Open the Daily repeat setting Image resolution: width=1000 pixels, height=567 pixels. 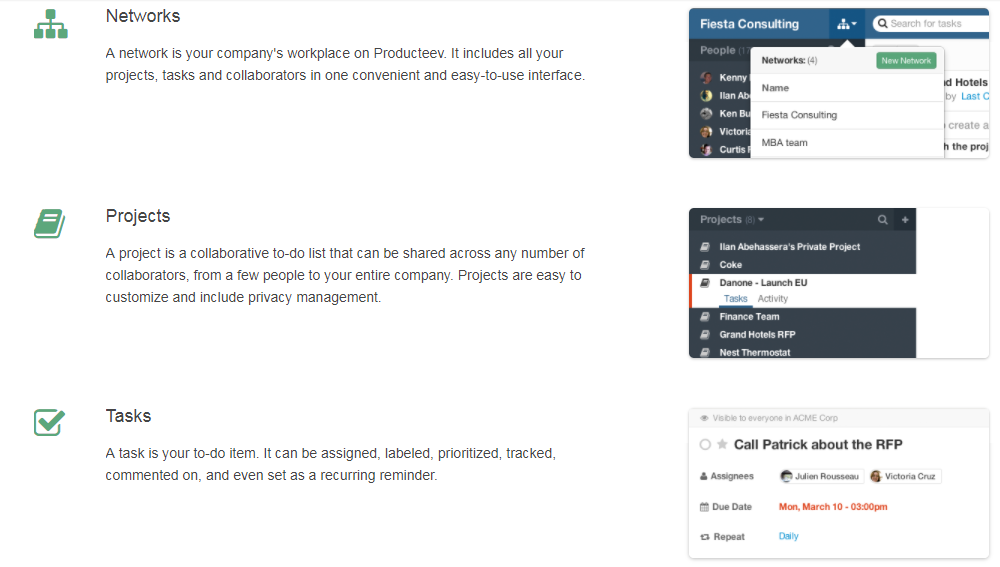[x=789, y=536]
